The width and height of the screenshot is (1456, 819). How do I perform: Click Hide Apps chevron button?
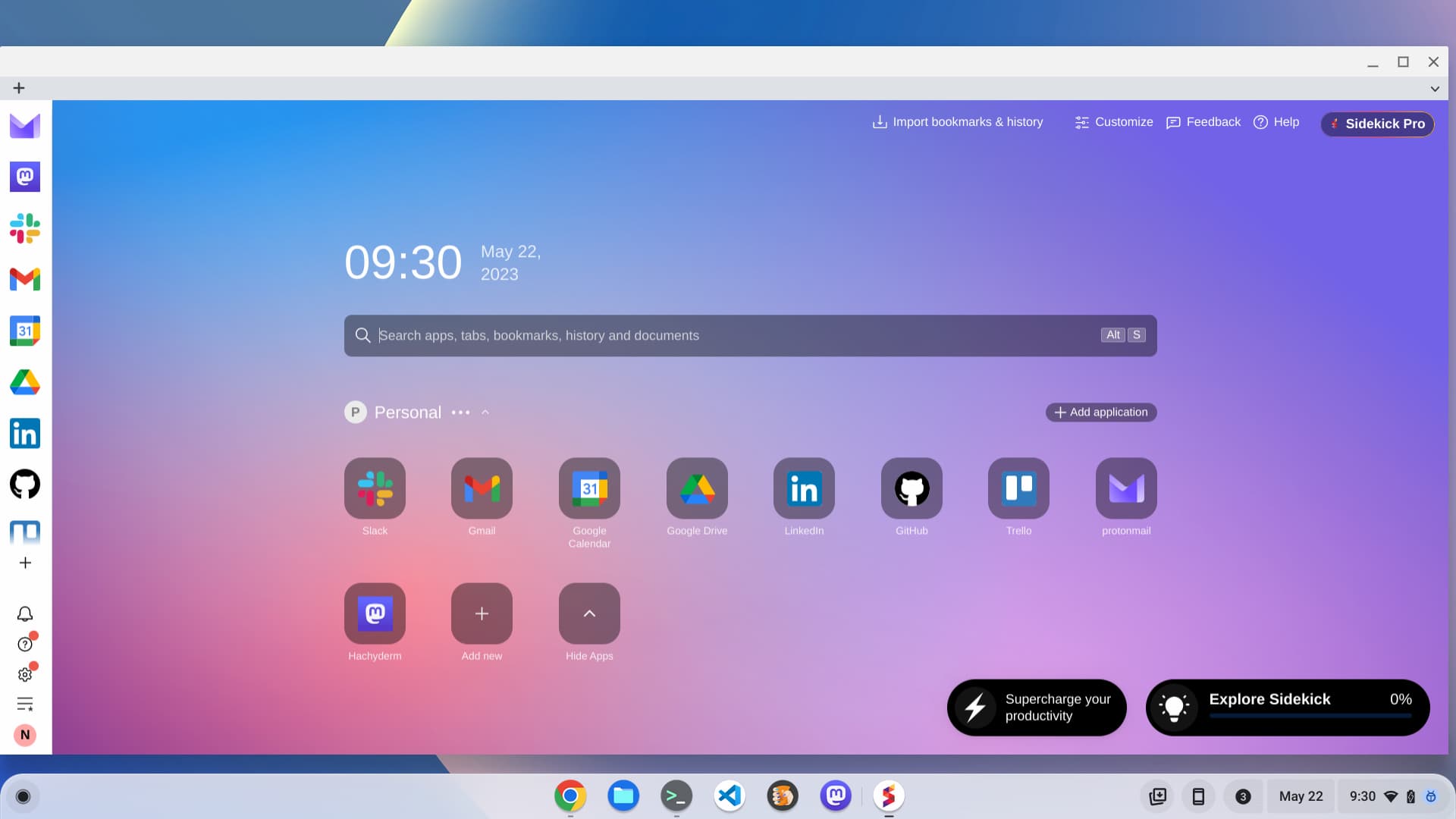[589, 613]
